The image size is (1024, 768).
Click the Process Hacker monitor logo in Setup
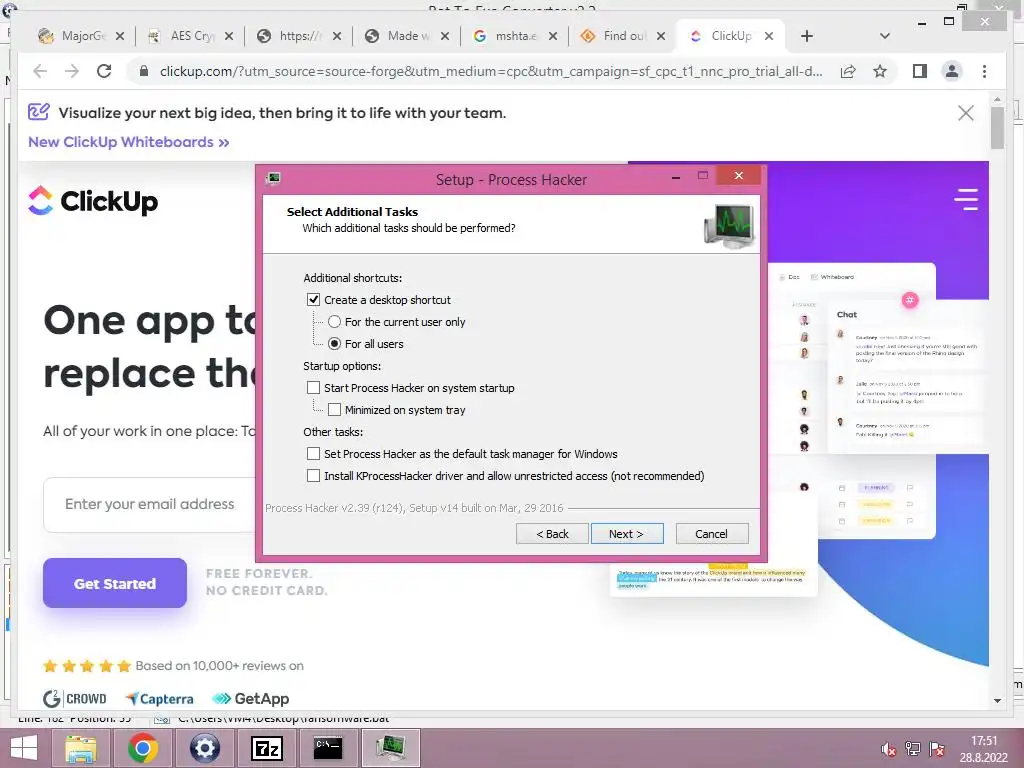pyautogui.click(x=729, y=226)
